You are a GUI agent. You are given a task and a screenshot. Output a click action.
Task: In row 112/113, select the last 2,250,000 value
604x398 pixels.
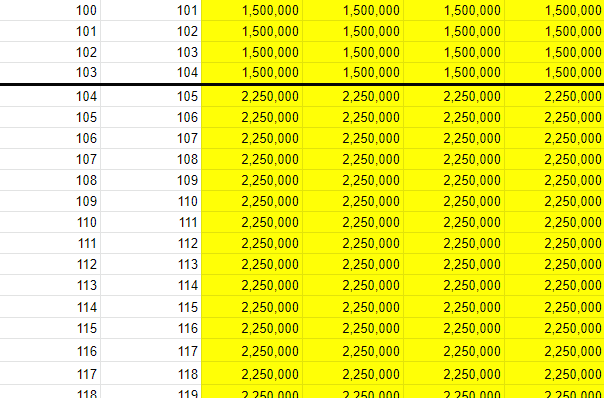click(x=555, y=264)
